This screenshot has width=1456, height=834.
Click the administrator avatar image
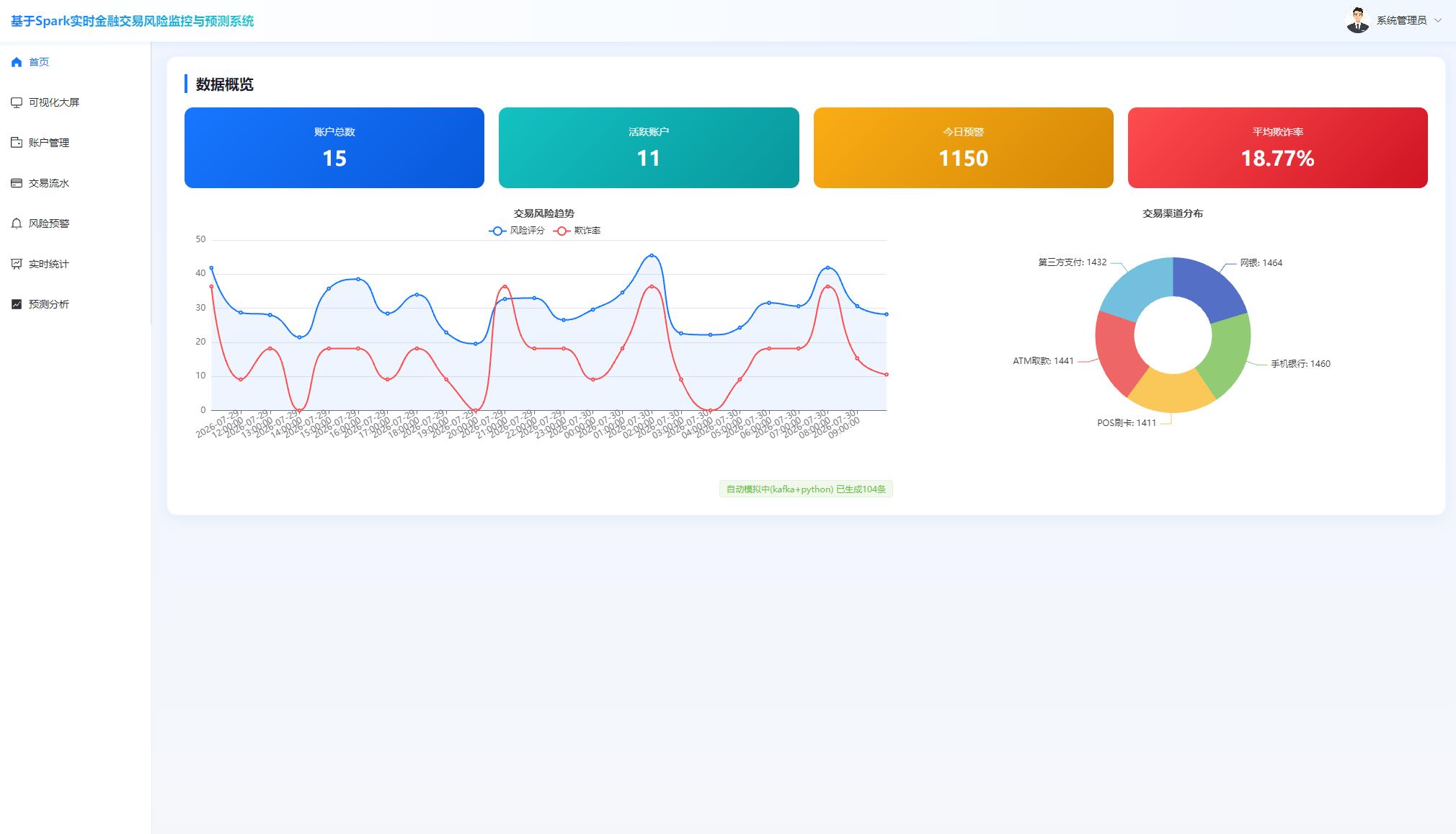(1358, 20)
